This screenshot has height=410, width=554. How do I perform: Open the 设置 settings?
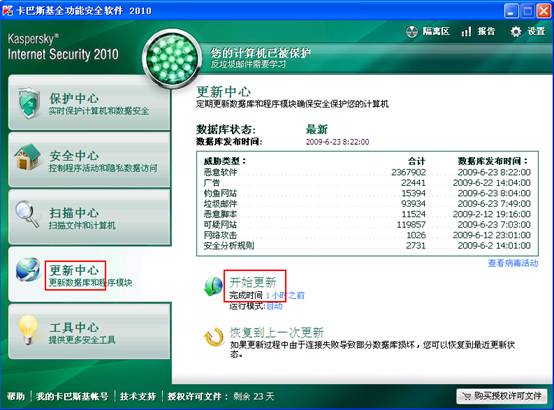[528, 31]
